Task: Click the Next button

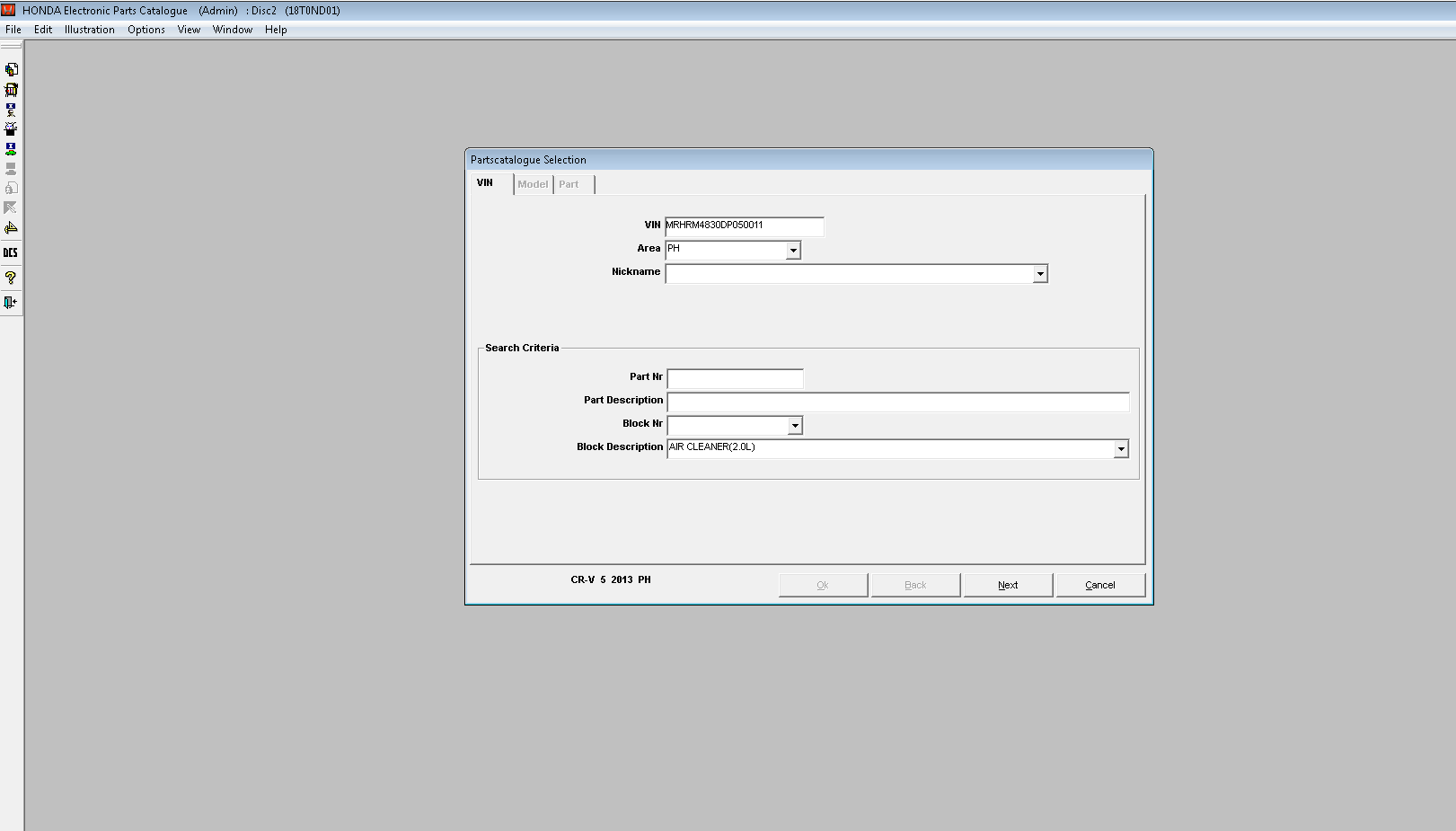Action: [x=1008, y=585]
